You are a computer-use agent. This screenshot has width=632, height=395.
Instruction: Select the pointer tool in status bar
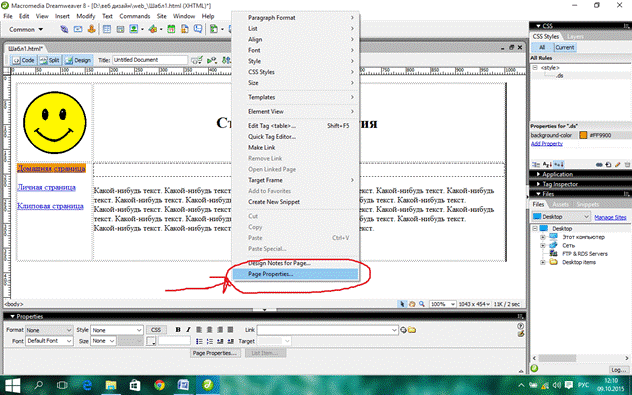tap(402, 304)
